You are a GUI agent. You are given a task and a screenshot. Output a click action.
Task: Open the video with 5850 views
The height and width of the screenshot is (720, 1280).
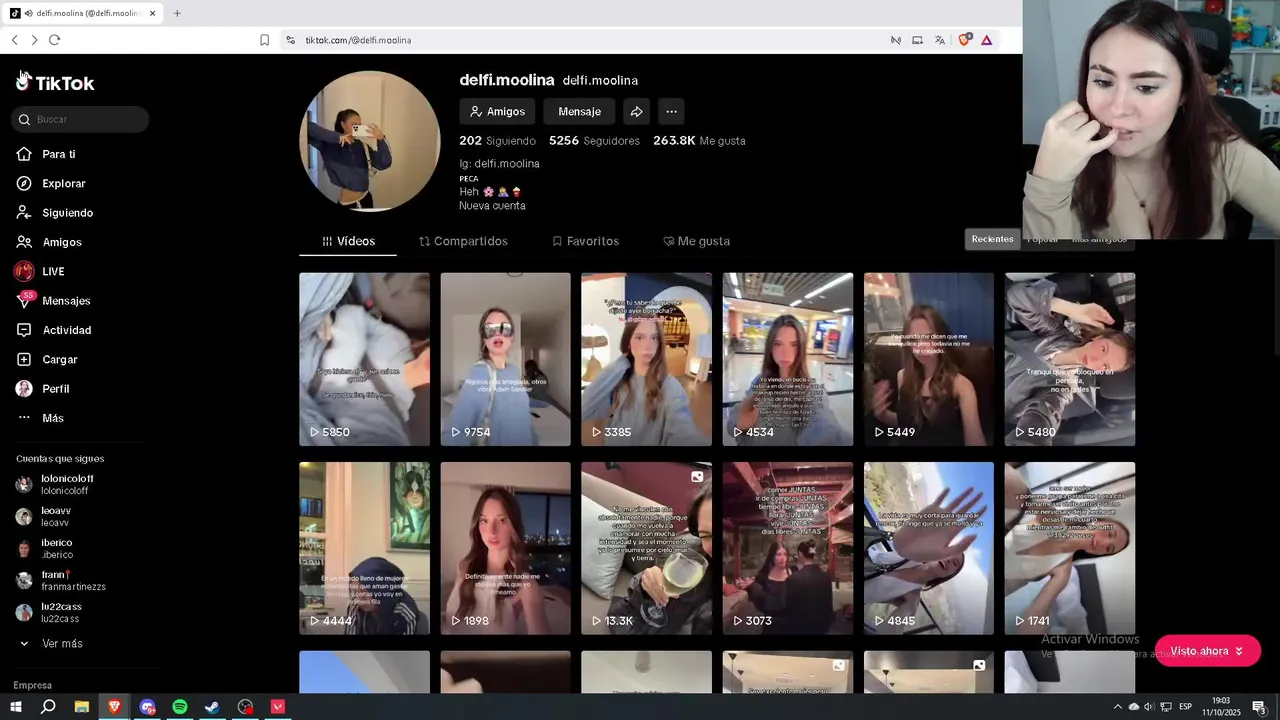[x=364, y=359]
